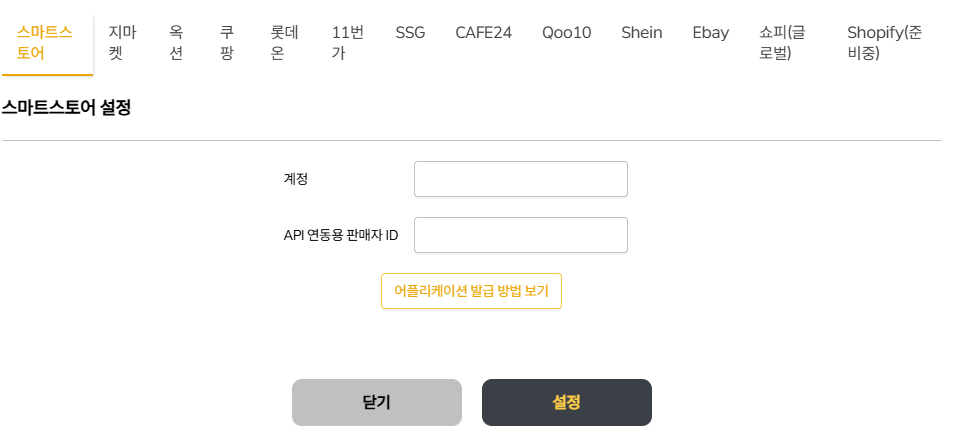The width and height of the screenshot is (957, 437).
Task: Focus the 계정 input field
Action: pyautogui.click(x=520, y=179)
